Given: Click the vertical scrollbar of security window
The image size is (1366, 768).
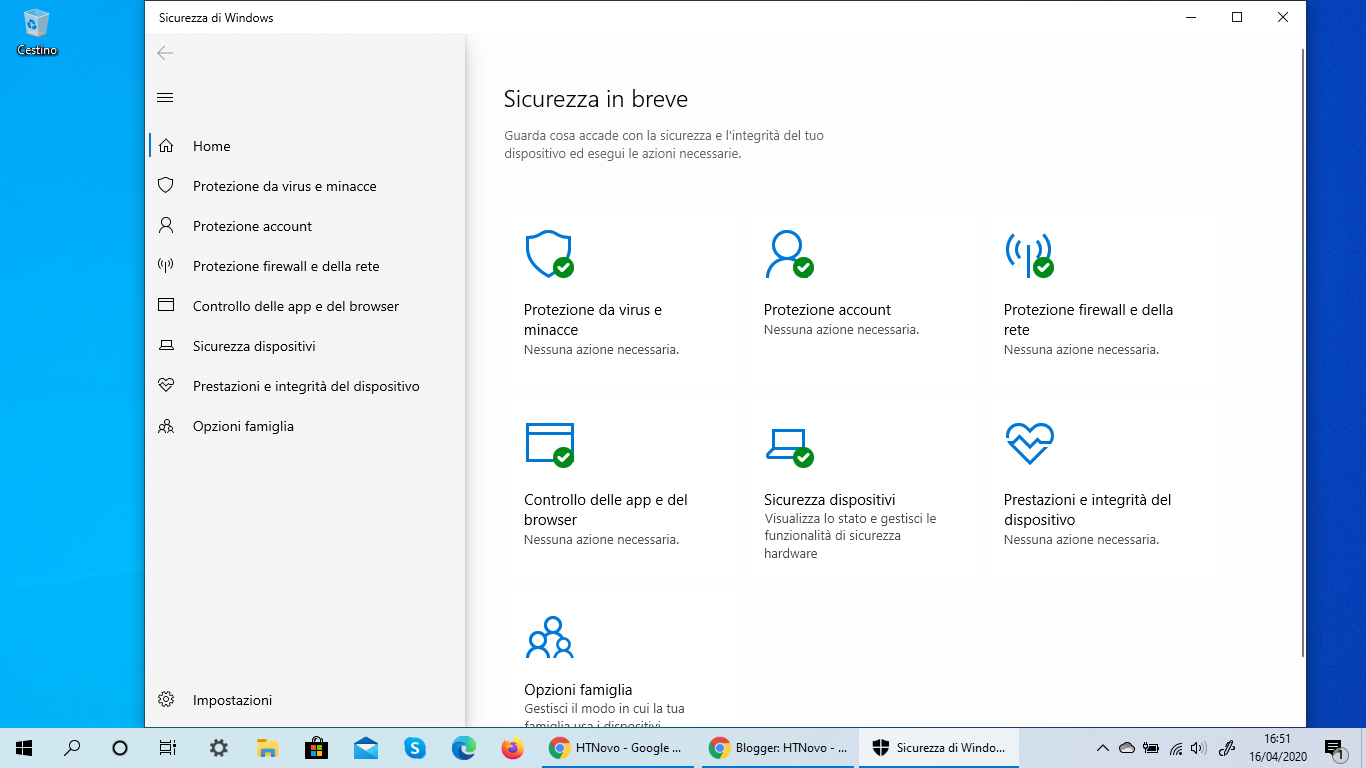Looking at the screenshot, I should [1302, 352].
